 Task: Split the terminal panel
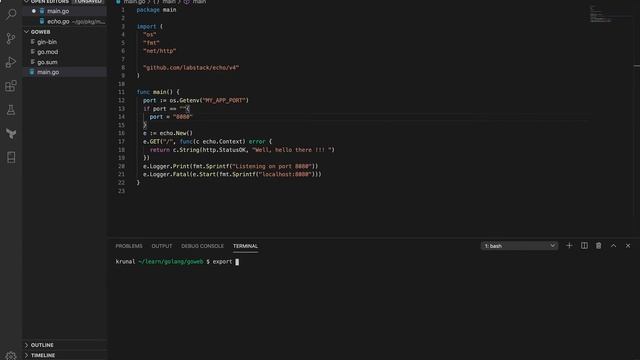pyautogui.click(x=584, y=246)
